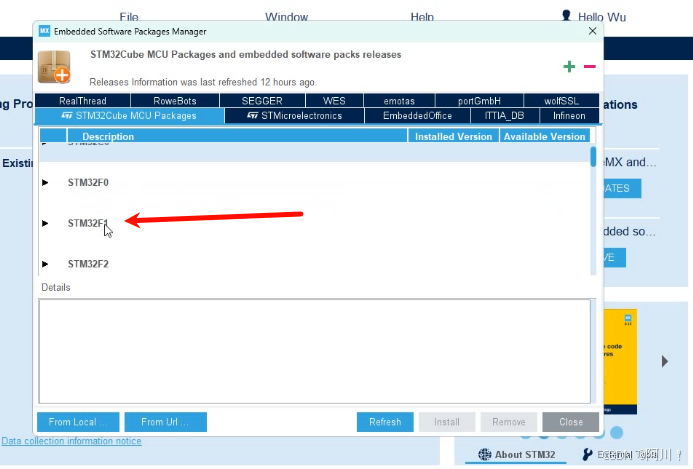Switch to the portGmbH tab

[479, 101]
